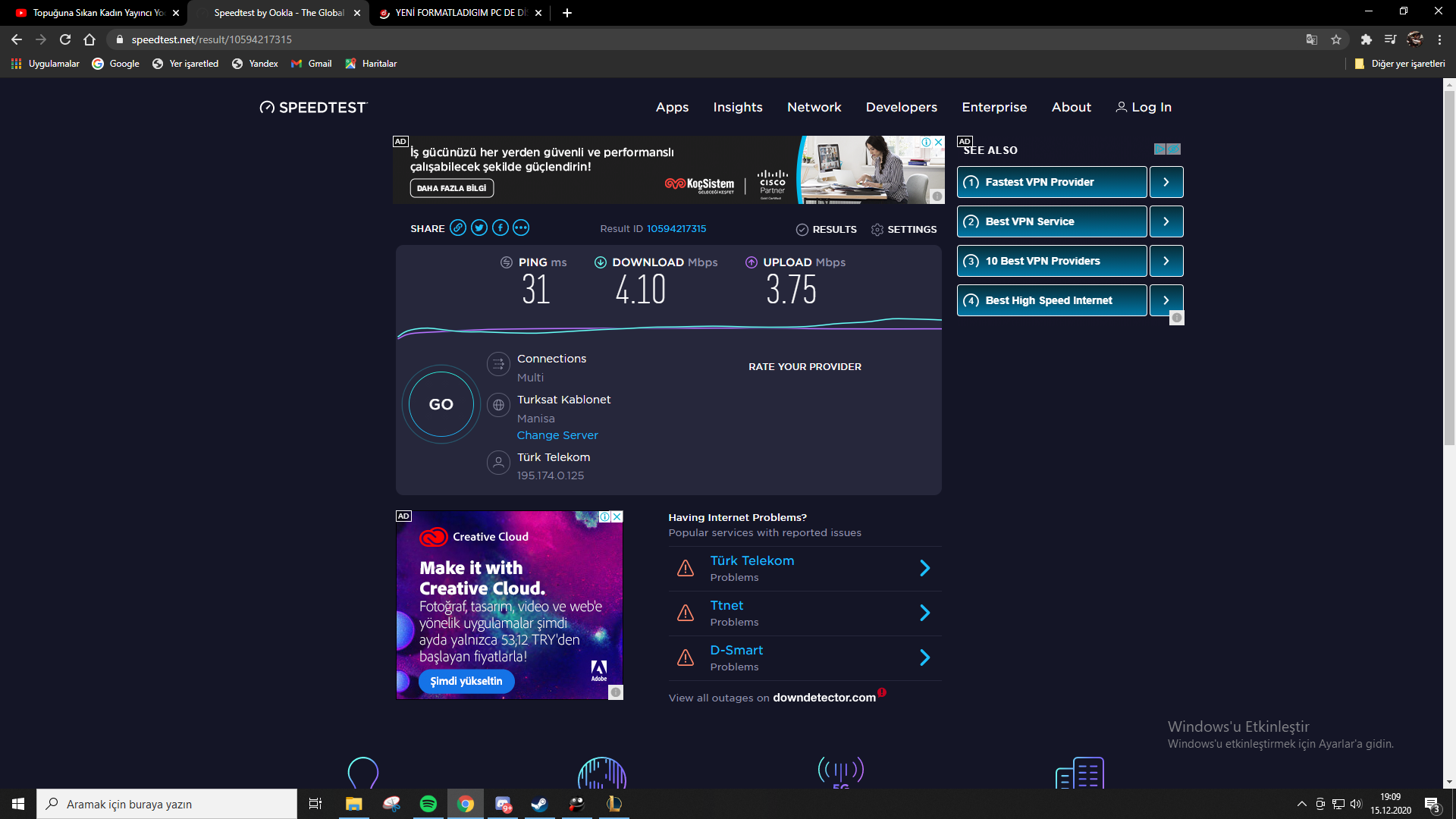This screenshot has height=819, width=1456.
Task: Click the Speedtest logo
Action: [313, 108]
